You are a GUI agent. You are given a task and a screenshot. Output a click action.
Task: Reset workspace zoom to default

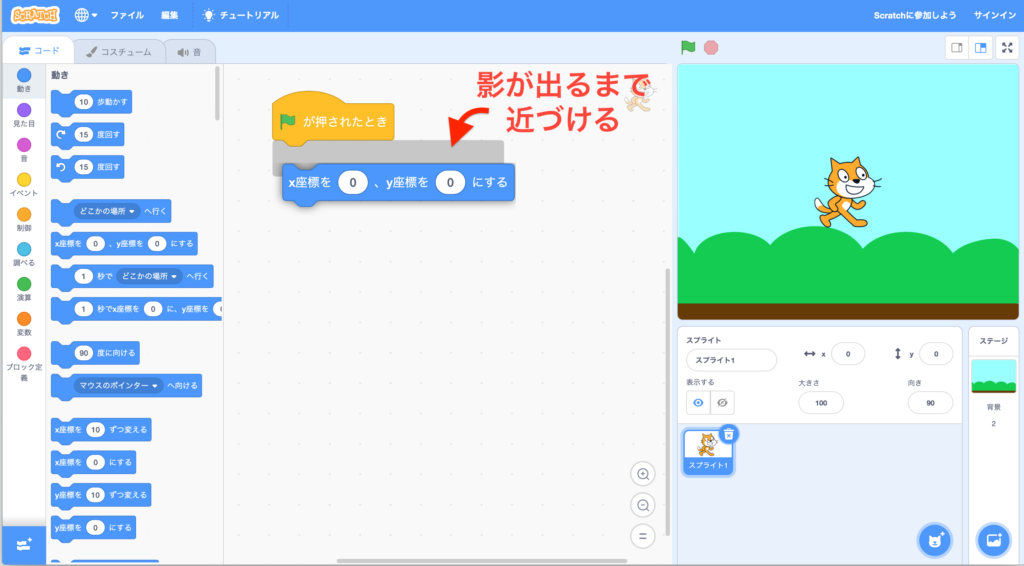(x=643, y=536)
